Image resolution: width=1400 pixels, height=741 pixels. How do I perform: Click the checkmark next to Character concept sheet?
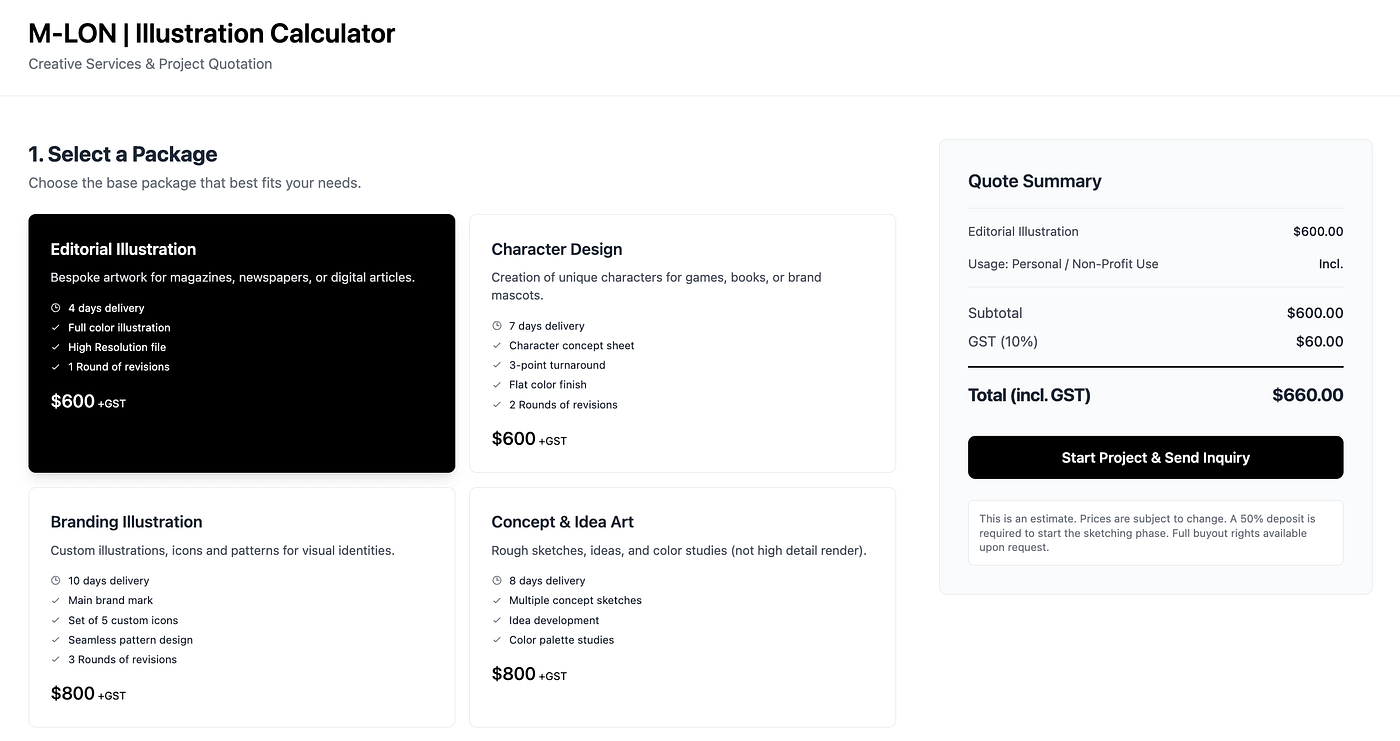[x=497, y=346]
